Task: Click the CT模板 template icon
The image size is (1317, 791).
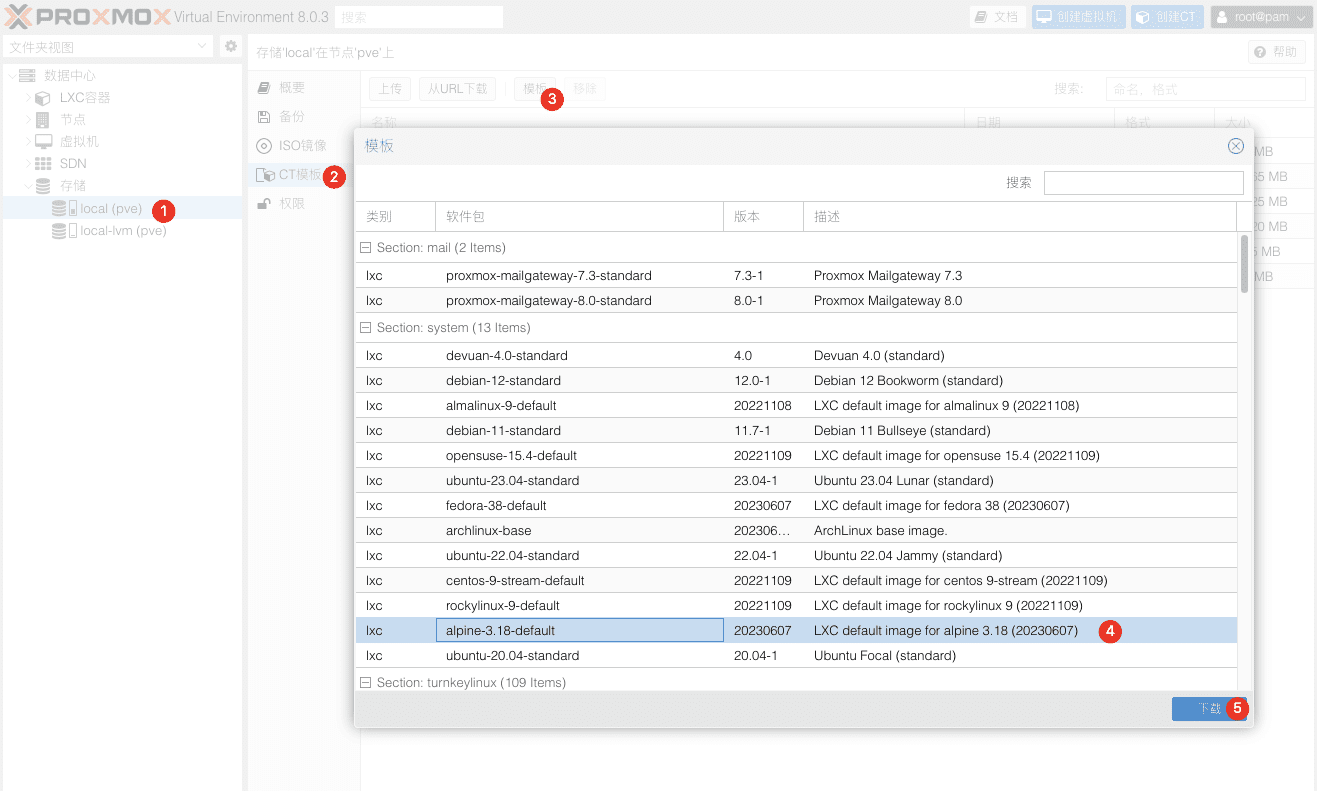Action: (x=265, y=175)
